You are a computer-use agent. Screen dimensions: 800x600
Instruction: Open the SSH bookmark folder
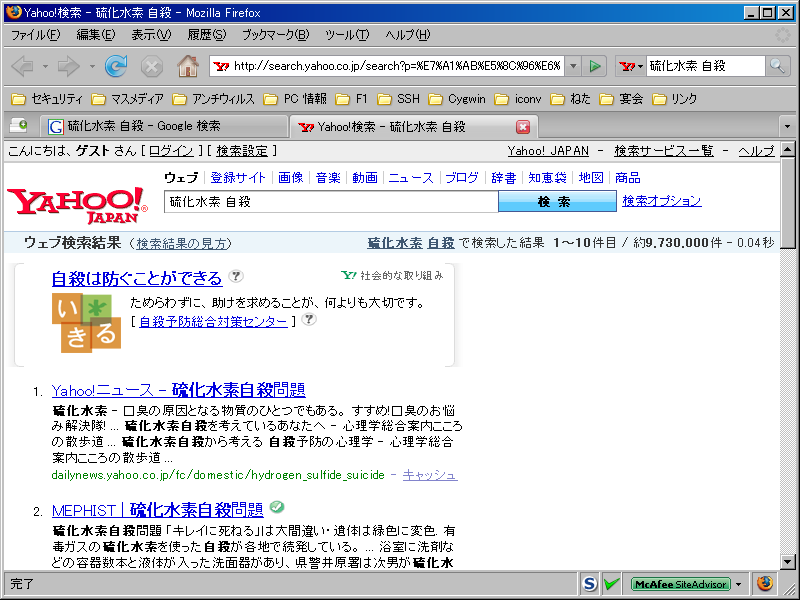[x=398, y=99]
